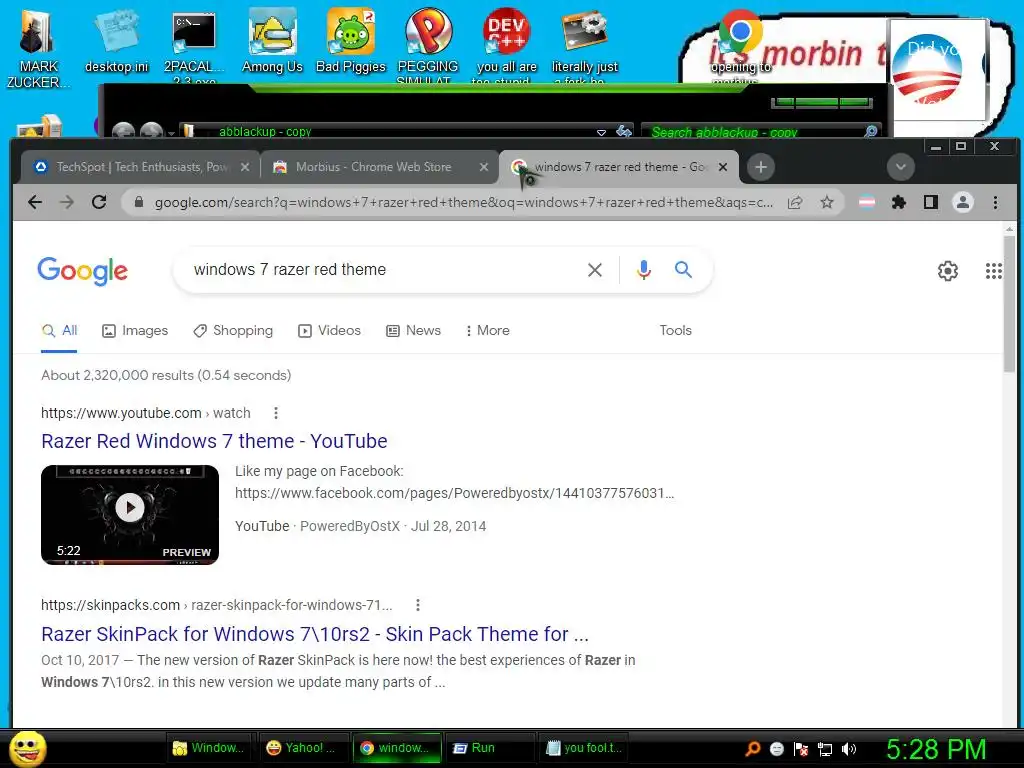Open options for the skinpacks.com result
The image size is (1024, 768).
tap(418, 605)
